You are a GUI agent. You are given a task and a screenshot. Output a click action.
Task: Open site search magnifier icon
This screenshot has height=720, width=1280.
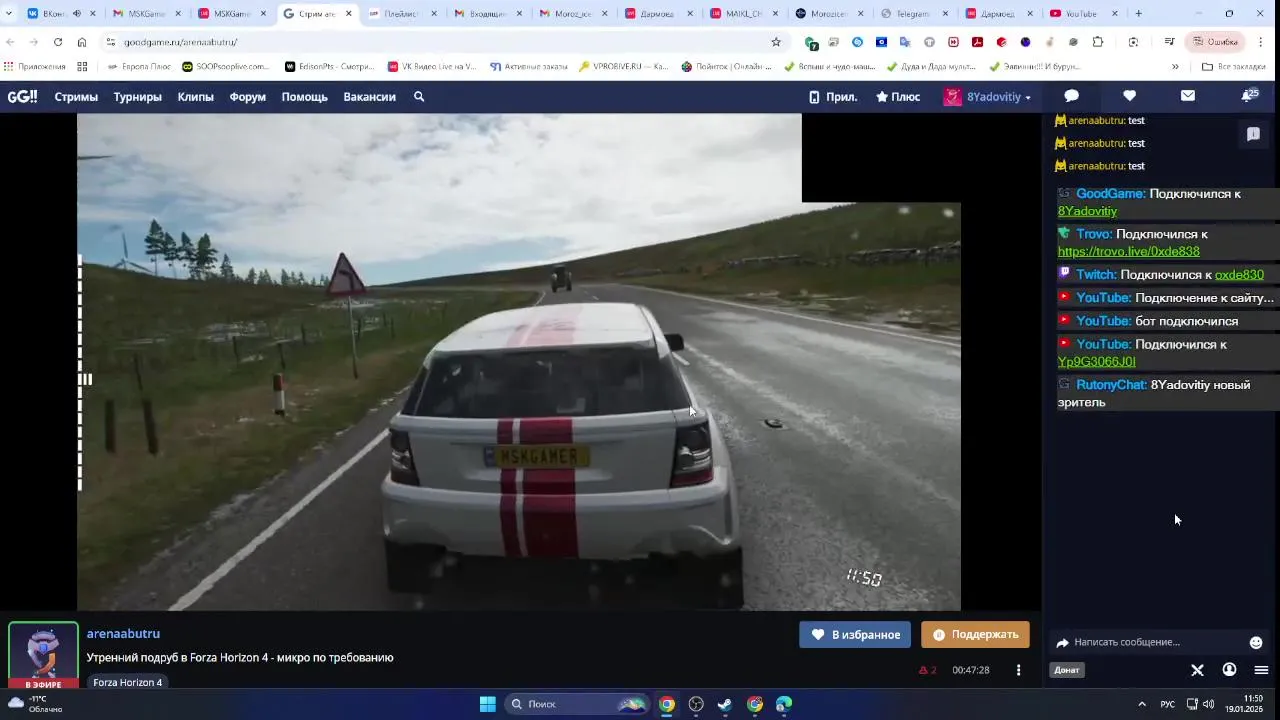pyautogui.click(x=419, y=97)
